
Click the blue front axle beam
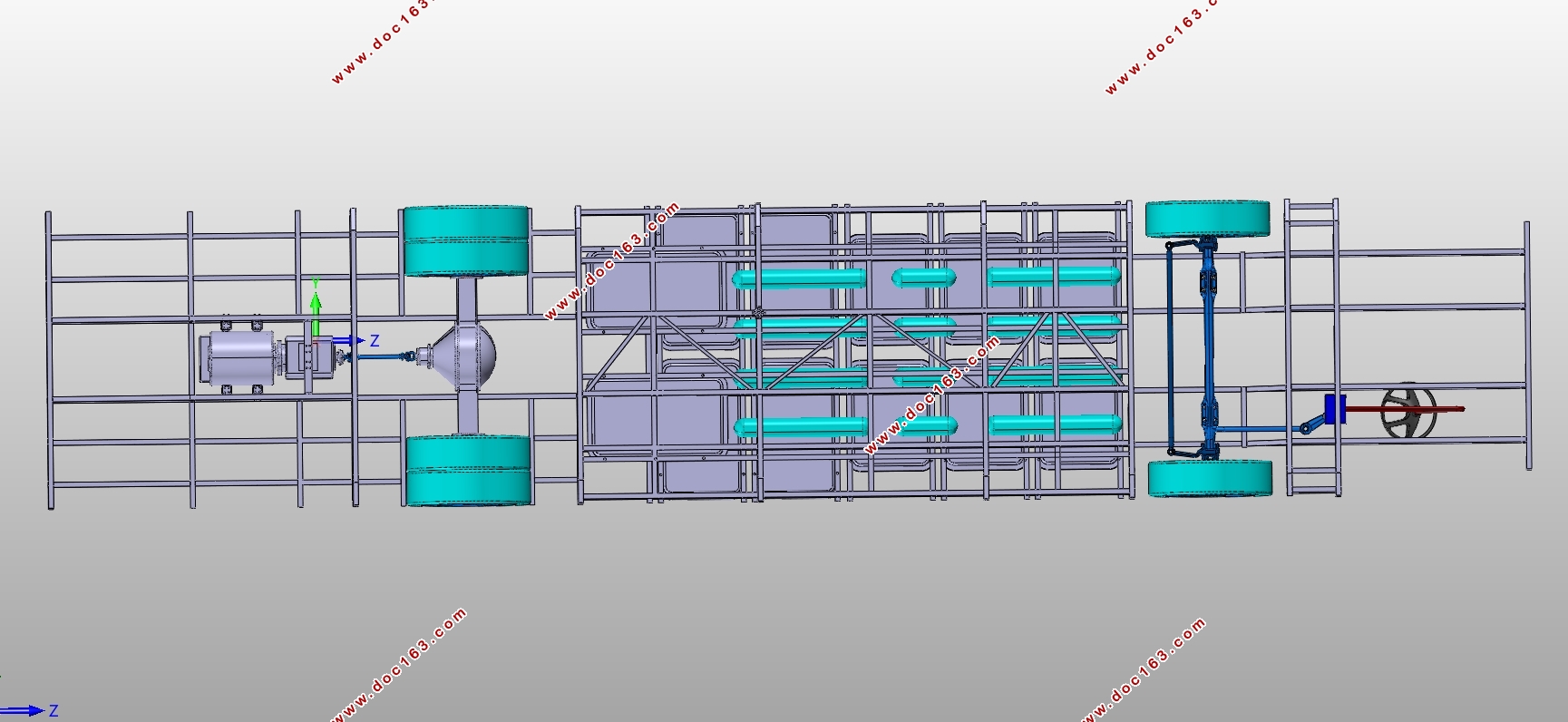(x=1208, y=348)
